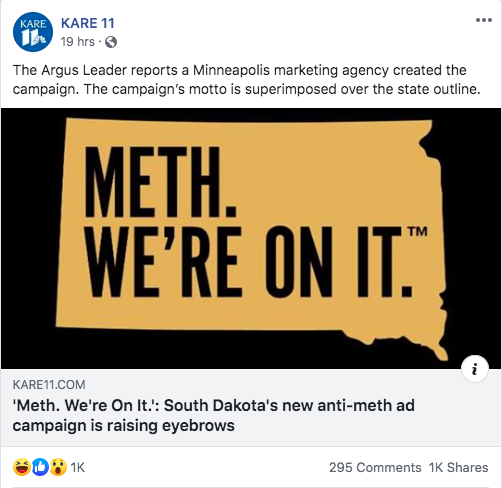This screenshot has width=502, height=488.
Task: Click the TM symbol in the graphic
Action: [x=417, y=231]
